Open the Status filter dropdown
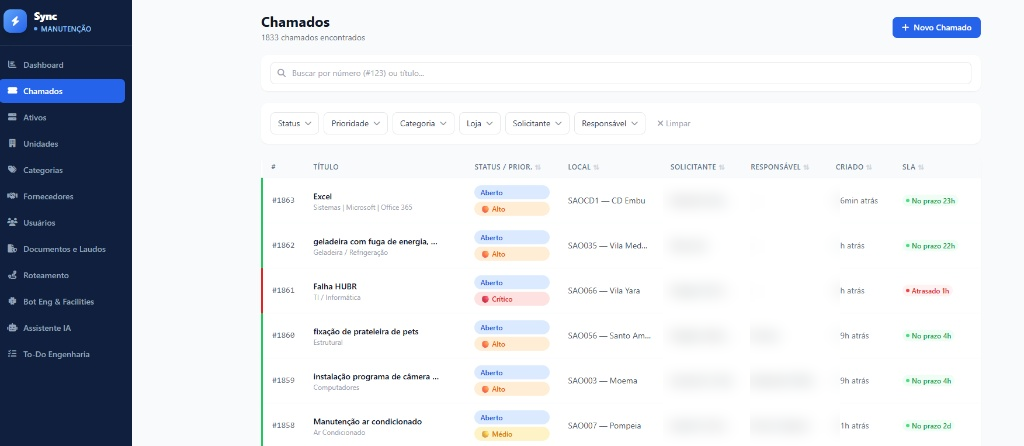The width and height of the screenshot is (1024, 446). [295, 123]
